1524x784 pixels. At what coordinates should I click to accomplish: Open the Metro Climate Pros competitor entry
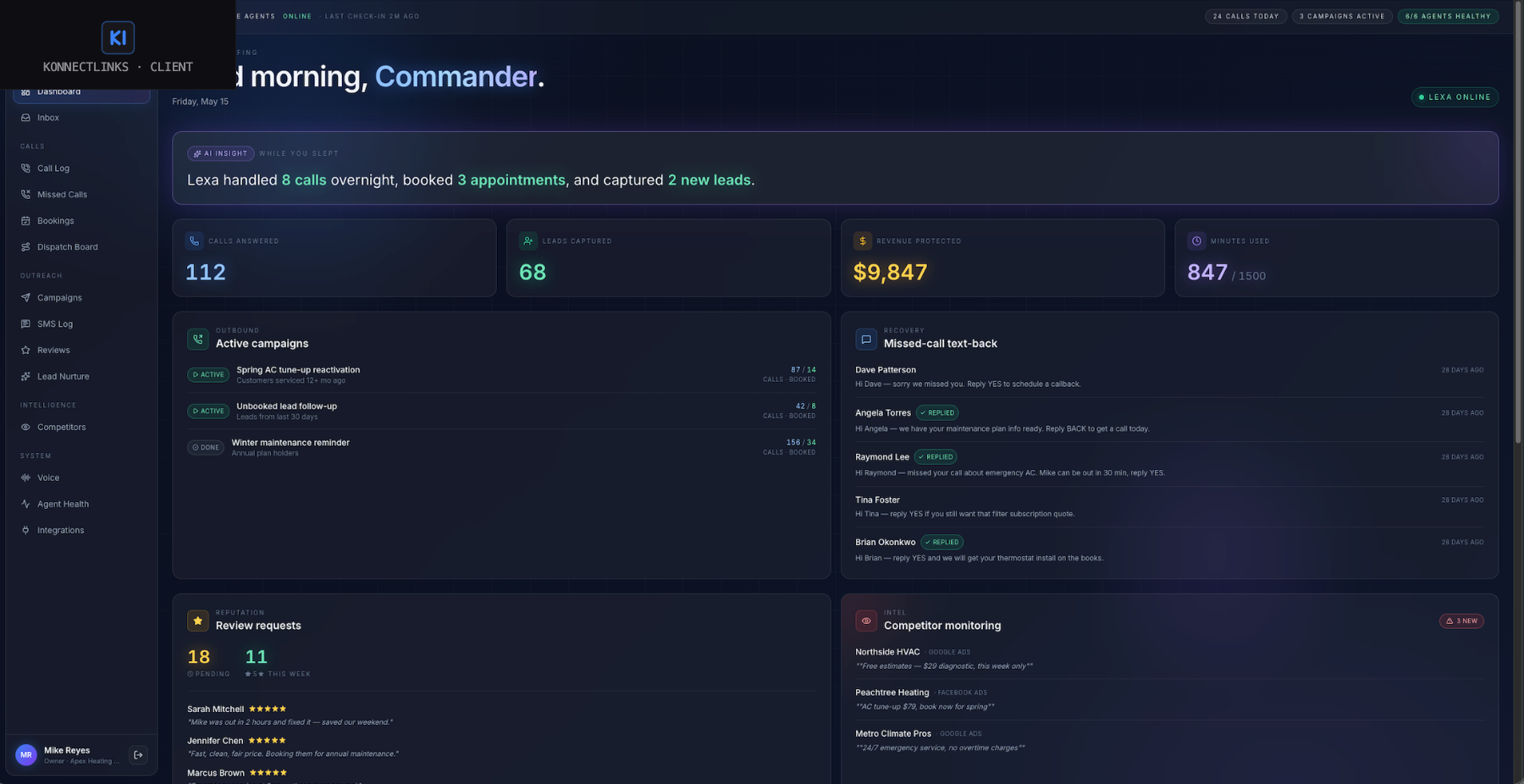tap(1169, 741)
